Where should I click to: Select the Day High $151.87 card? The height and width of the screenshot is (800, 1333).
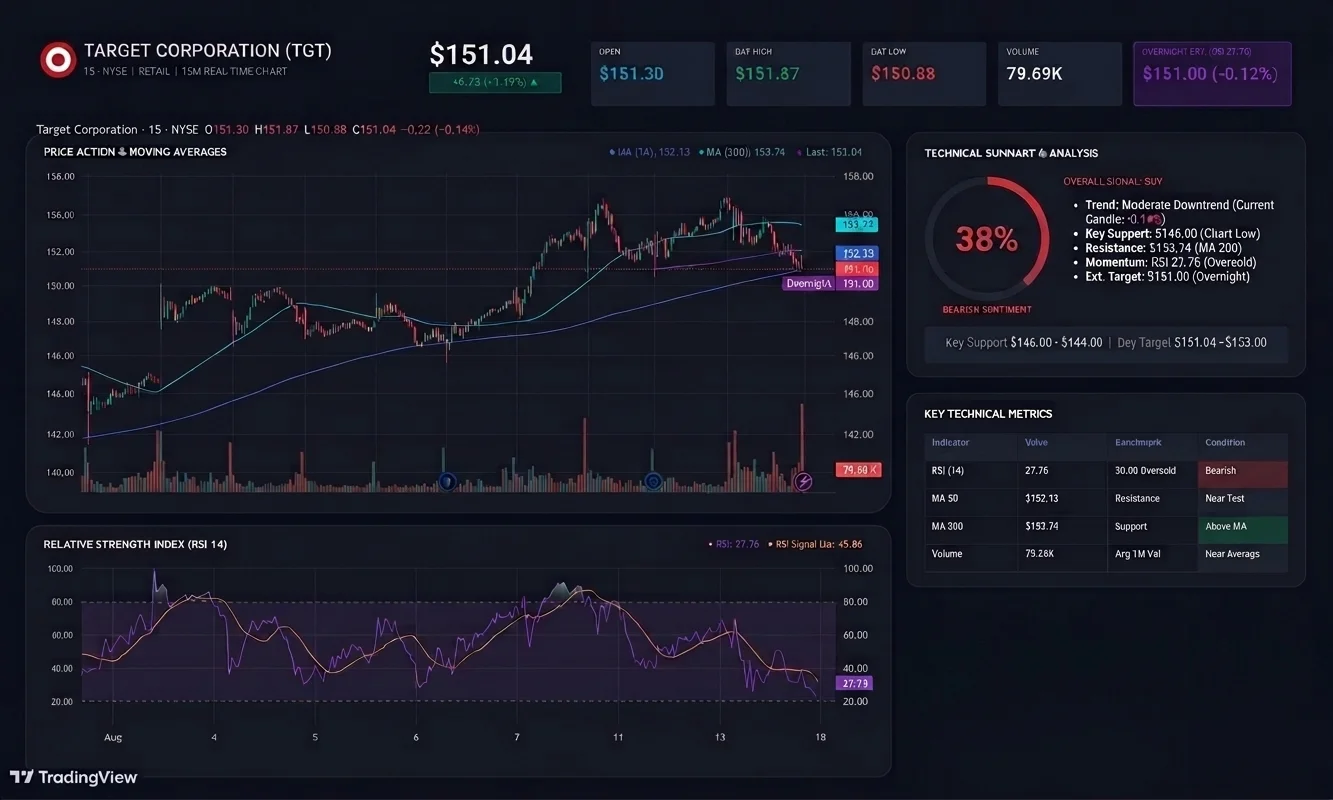788,73
